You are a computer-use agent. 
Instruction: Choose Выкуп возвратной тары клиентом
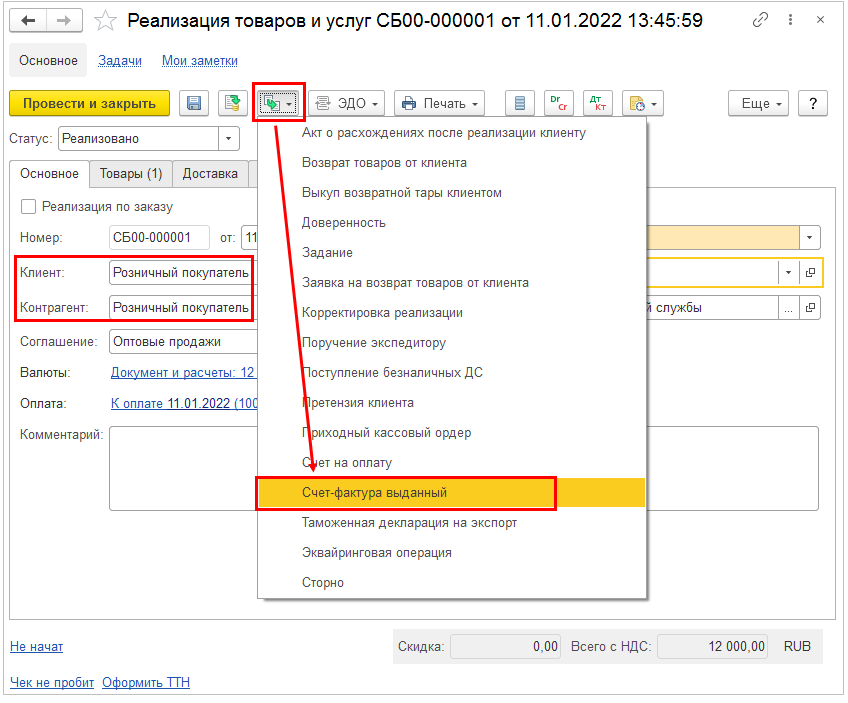click(452, 193)
